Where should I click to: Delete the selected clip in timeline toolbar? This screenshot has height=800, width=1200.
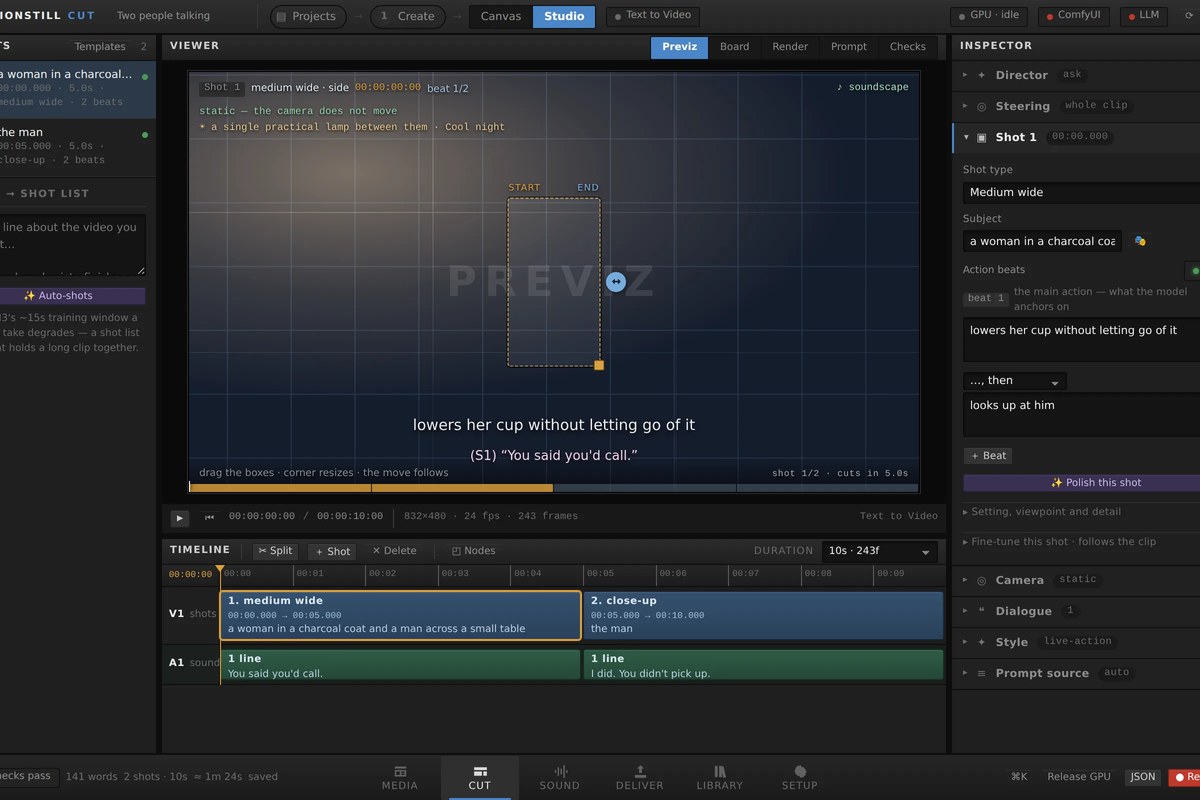[x=394, y=551]
